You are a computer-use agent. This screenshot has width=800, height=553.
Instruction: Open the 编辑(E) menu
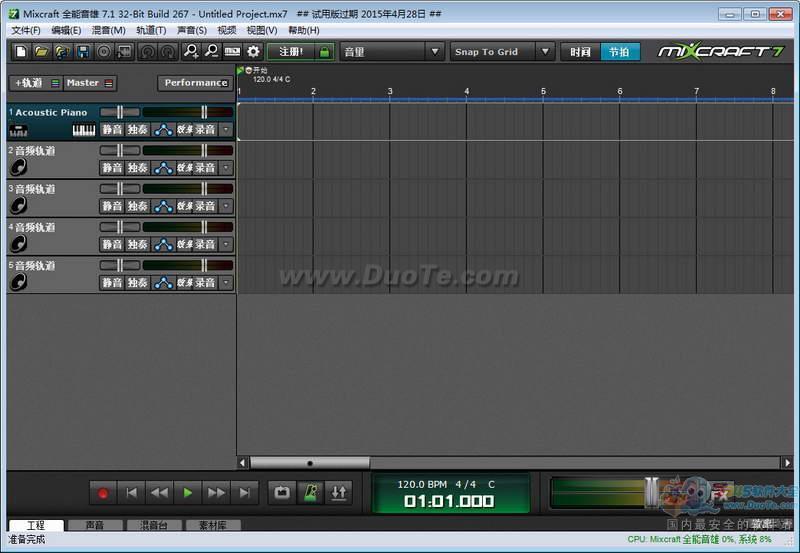pyautogui.click(x=66, y=31)
